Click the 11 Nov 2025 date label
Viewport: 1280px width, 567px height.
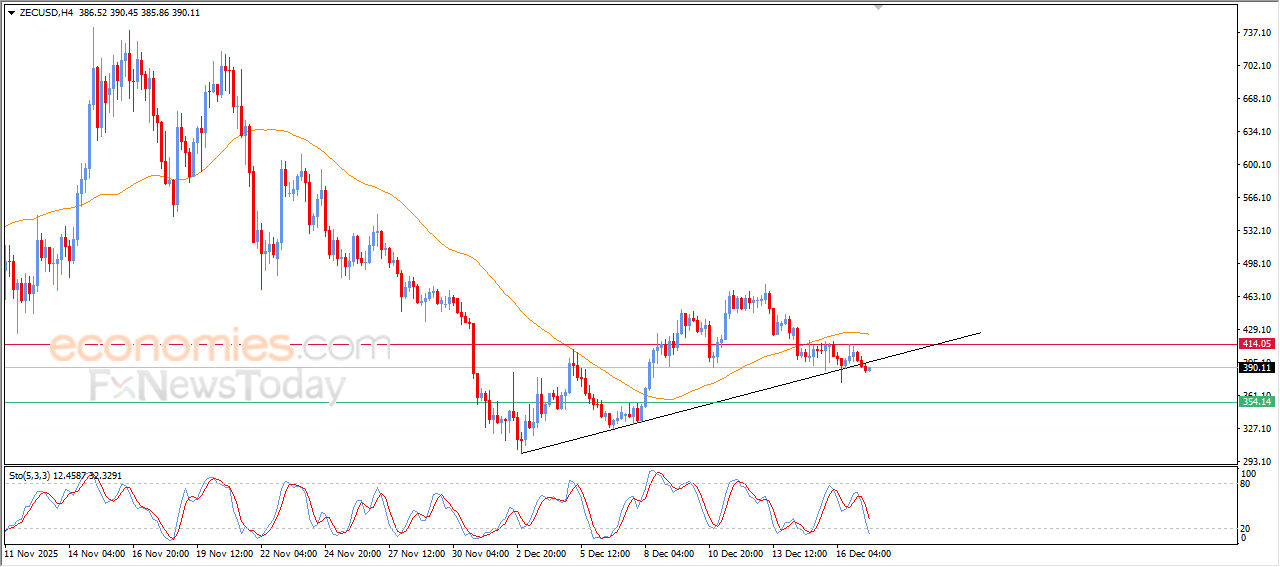(33, 553)
